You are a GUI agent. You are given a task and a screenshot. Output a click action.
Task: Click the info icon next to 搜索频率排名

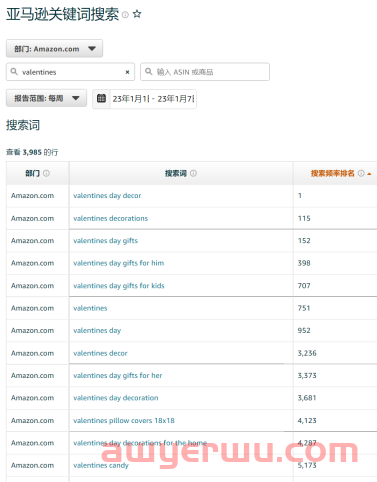pyautogui.click(x=361, y=173)
